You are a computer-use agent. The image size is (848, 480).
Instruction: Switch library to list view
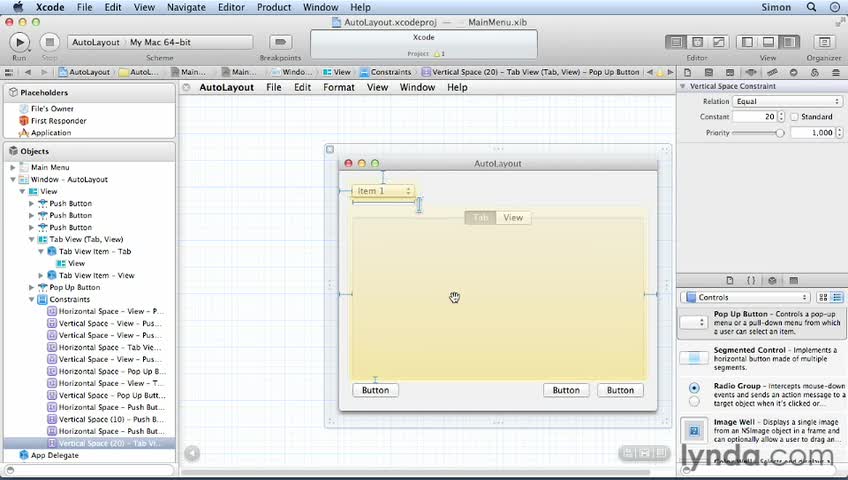pyautogui.click(x=837, y=297)
